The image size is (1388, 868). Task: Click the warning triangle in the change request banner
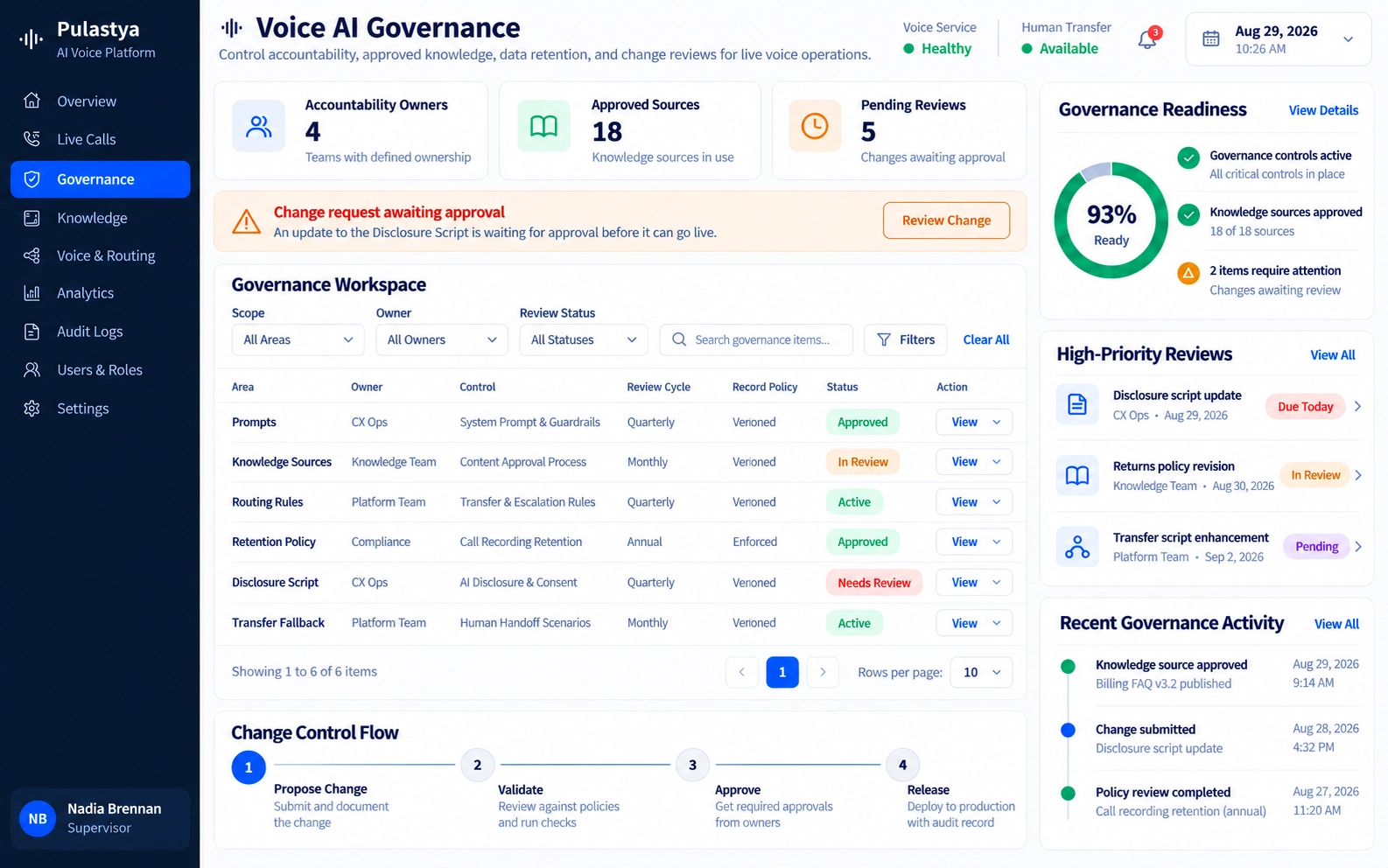pos(247,221)
